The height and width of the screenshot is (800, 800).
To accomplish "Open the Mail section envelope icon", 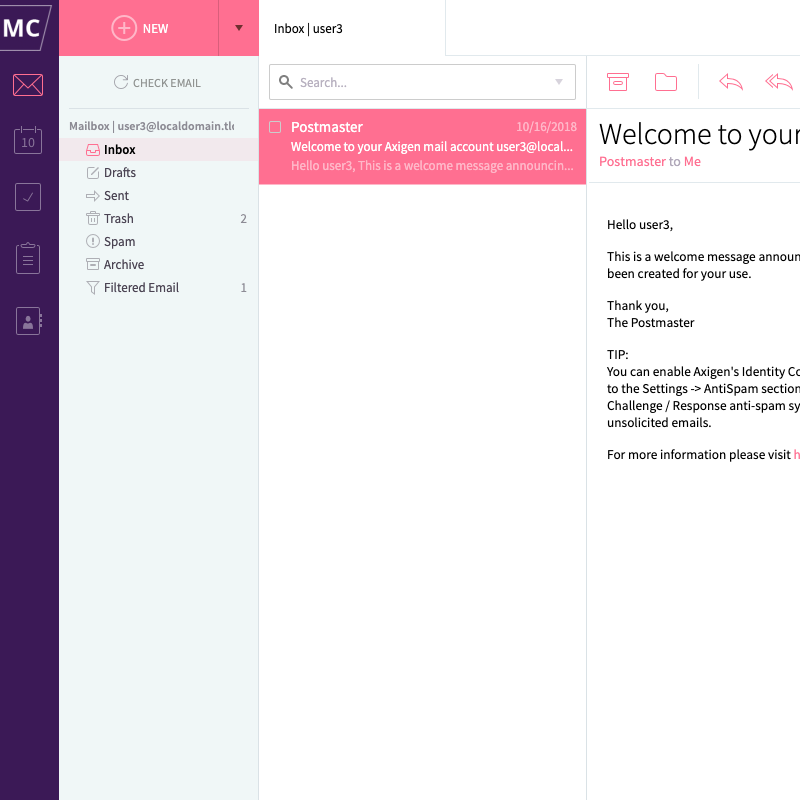I will tap(28, 85).
